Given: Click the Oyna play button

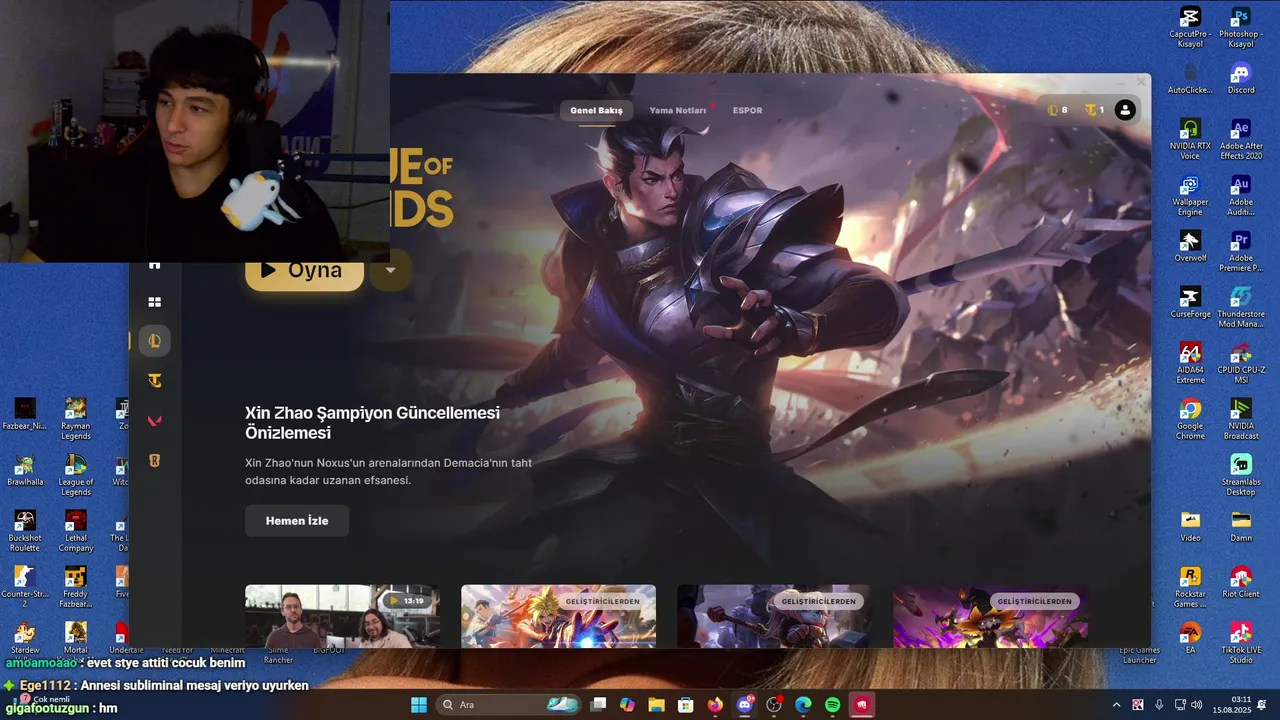Looking at the screenshot, I should 304,270.
